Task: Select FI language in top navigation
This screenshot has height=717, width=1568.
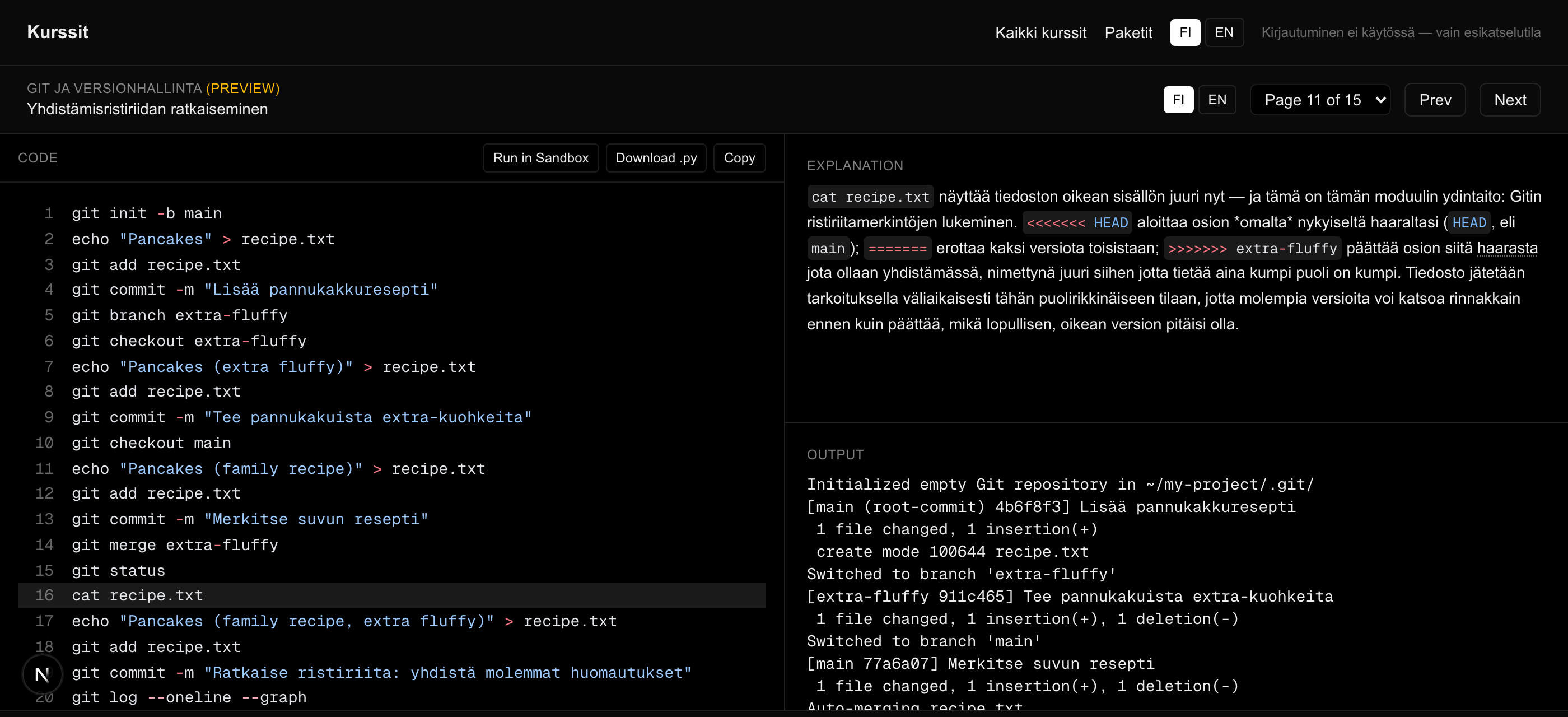Action: 1184,32
